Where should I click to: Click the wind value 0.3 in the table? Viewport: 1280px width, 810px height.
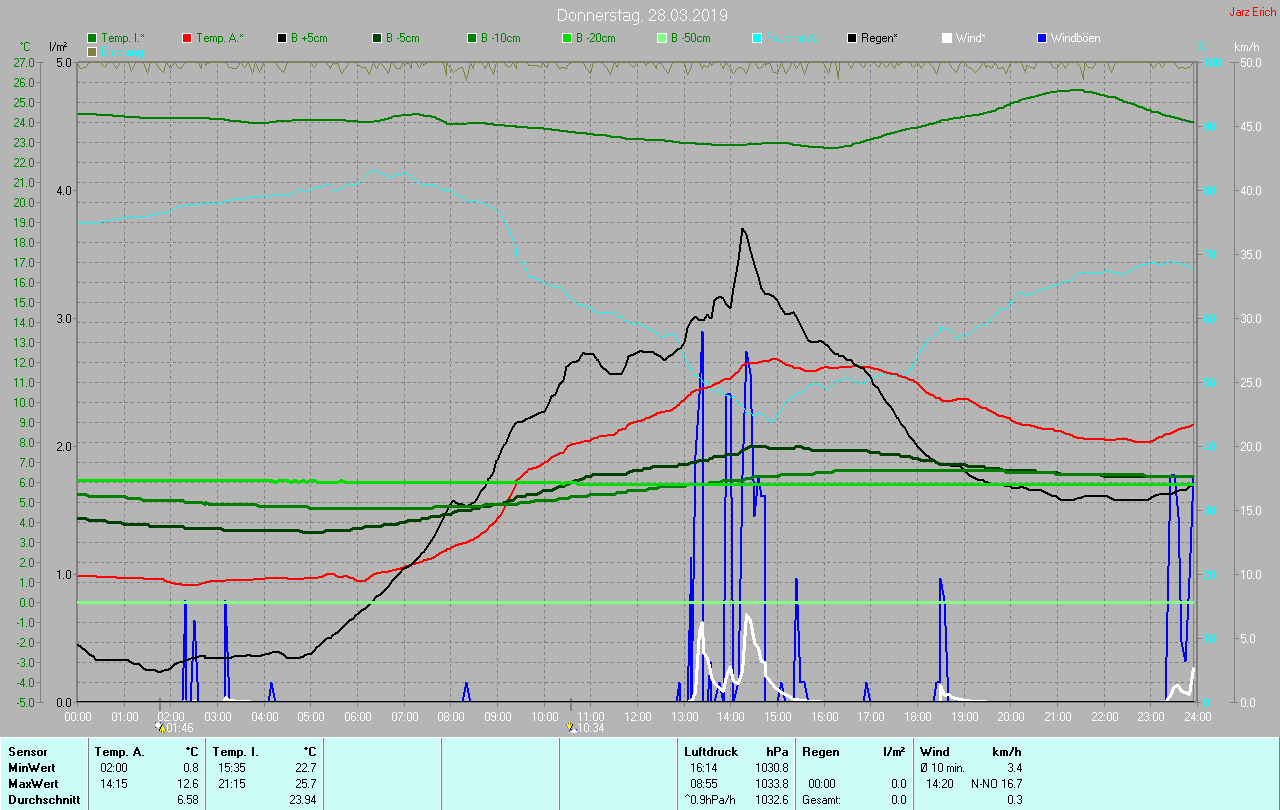1014,800
